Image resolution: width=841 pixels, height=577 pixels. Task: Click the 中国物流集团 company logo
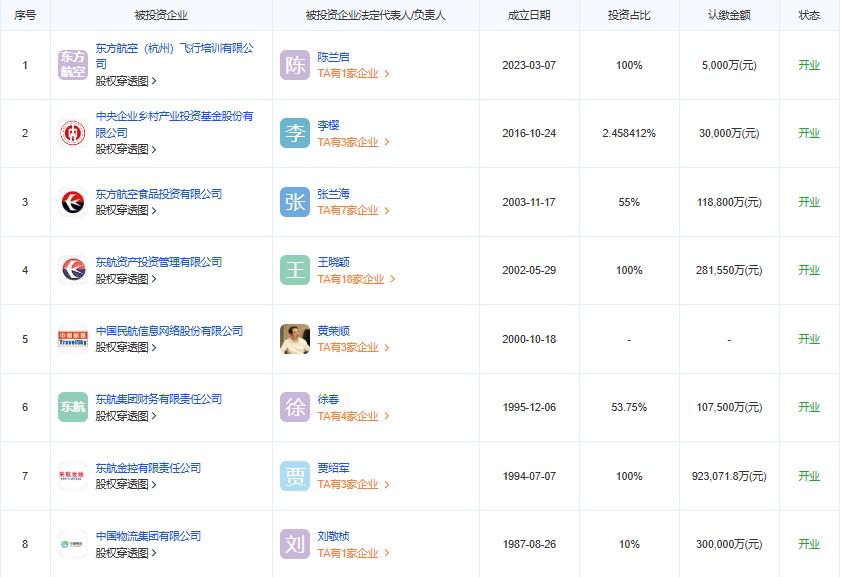73,544
